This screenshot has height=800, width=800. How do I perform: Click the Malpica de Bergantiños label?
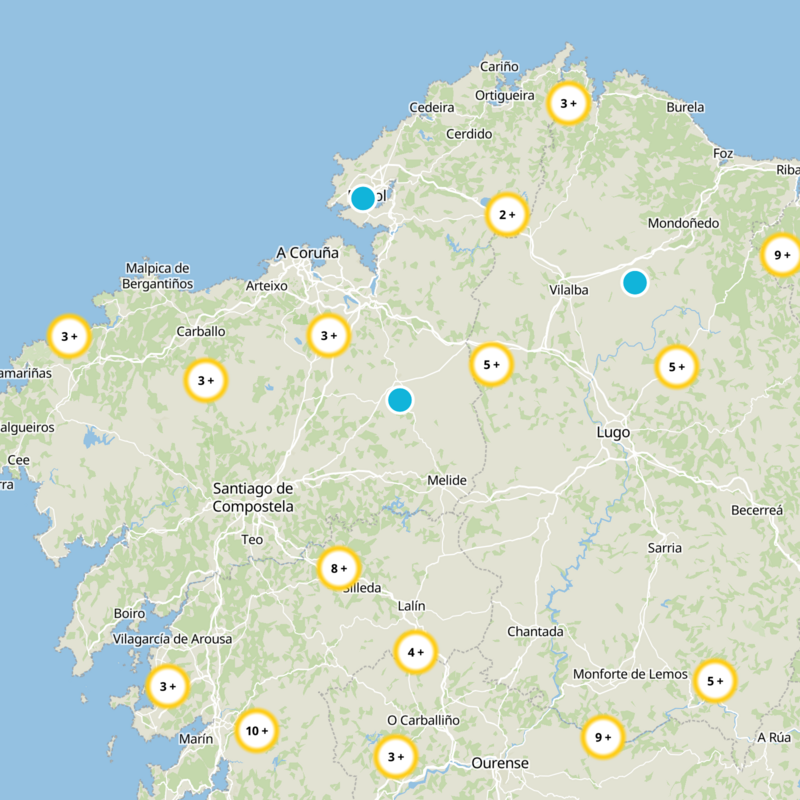158,276
